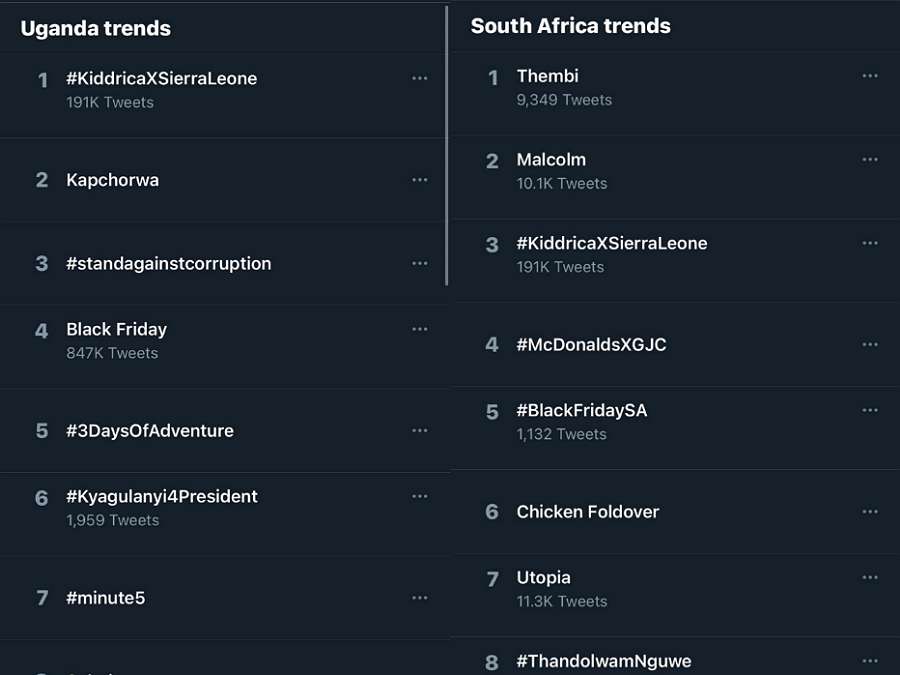Click the more icon beside Utopia
The width and height of the screenshot is (900, 675).
point(870,578)
